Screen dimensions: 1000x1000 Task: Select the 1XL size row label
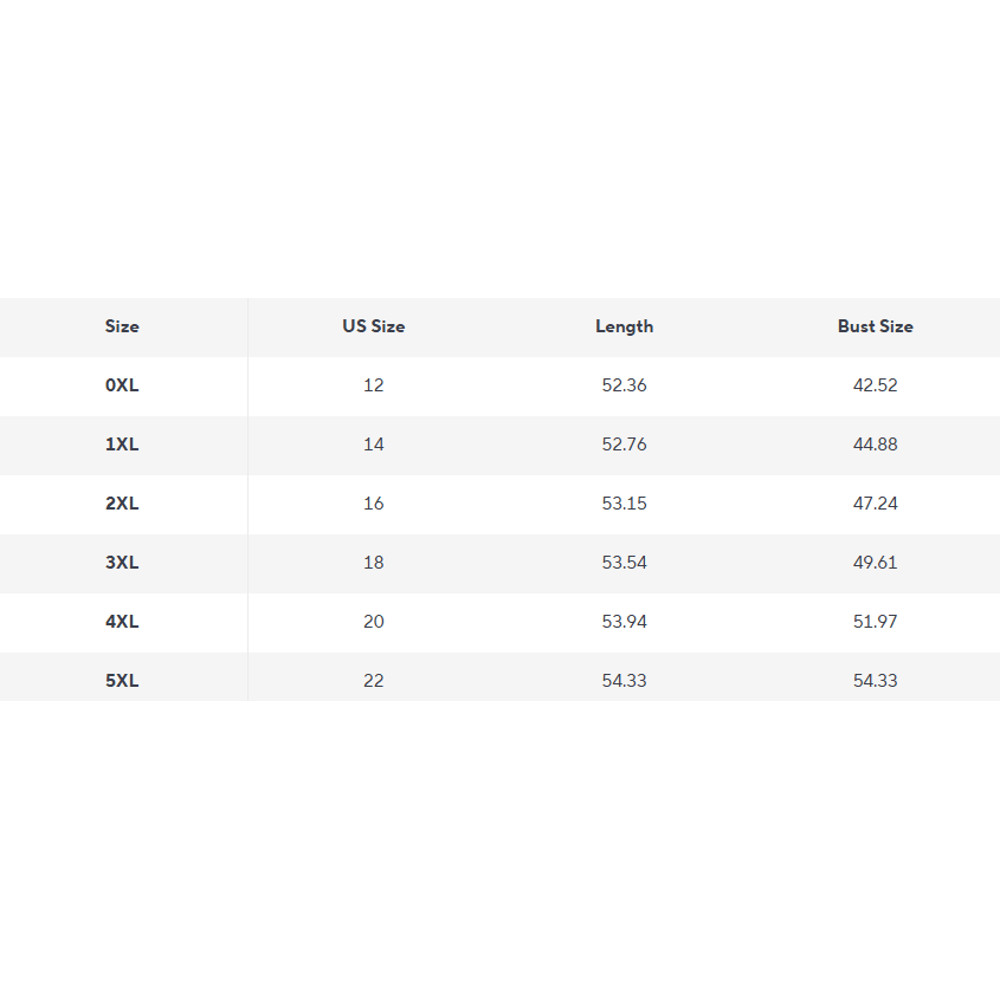(122, 444)
